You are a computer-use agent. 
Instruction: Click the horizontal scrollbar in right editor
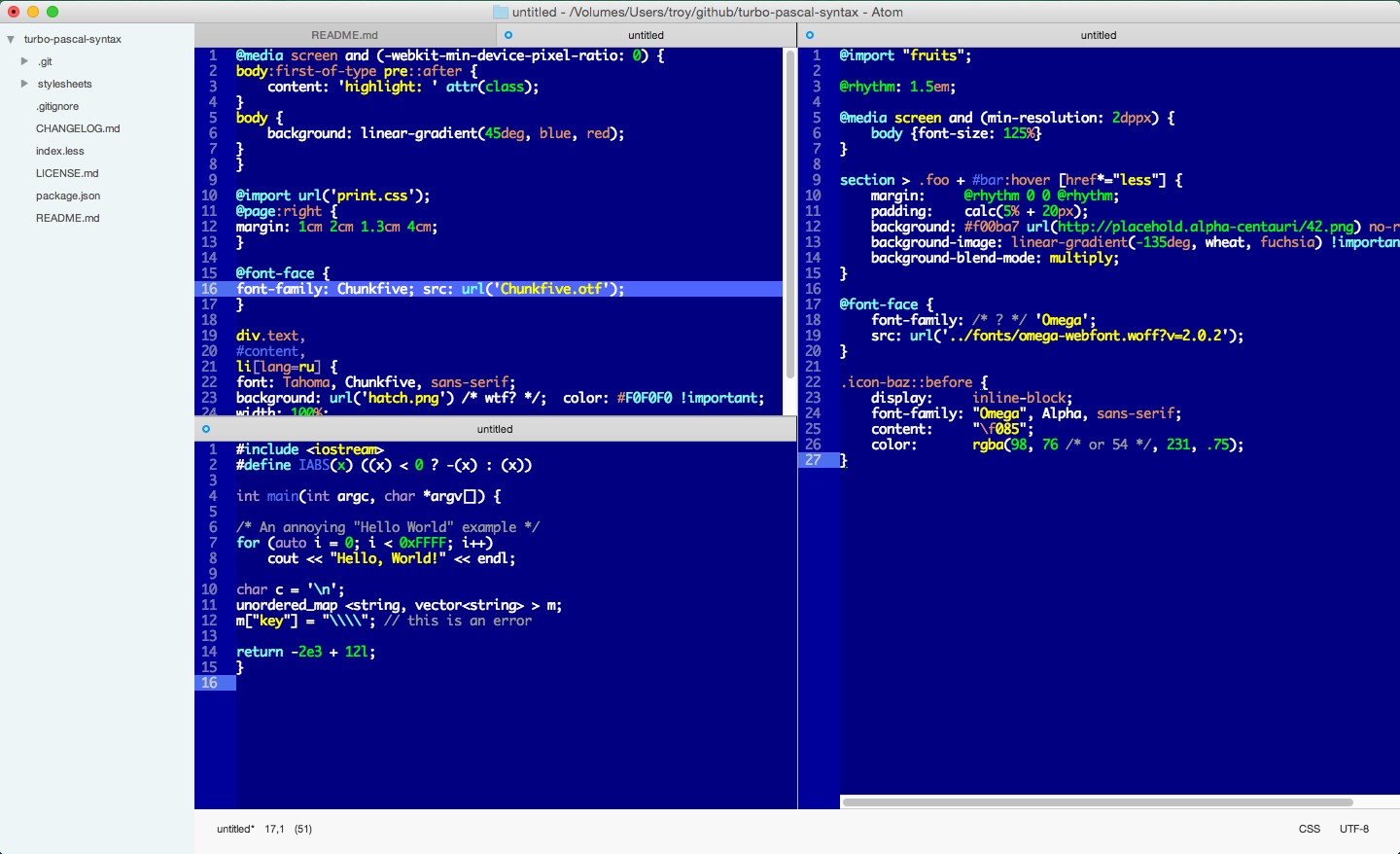click(1098, 802)
